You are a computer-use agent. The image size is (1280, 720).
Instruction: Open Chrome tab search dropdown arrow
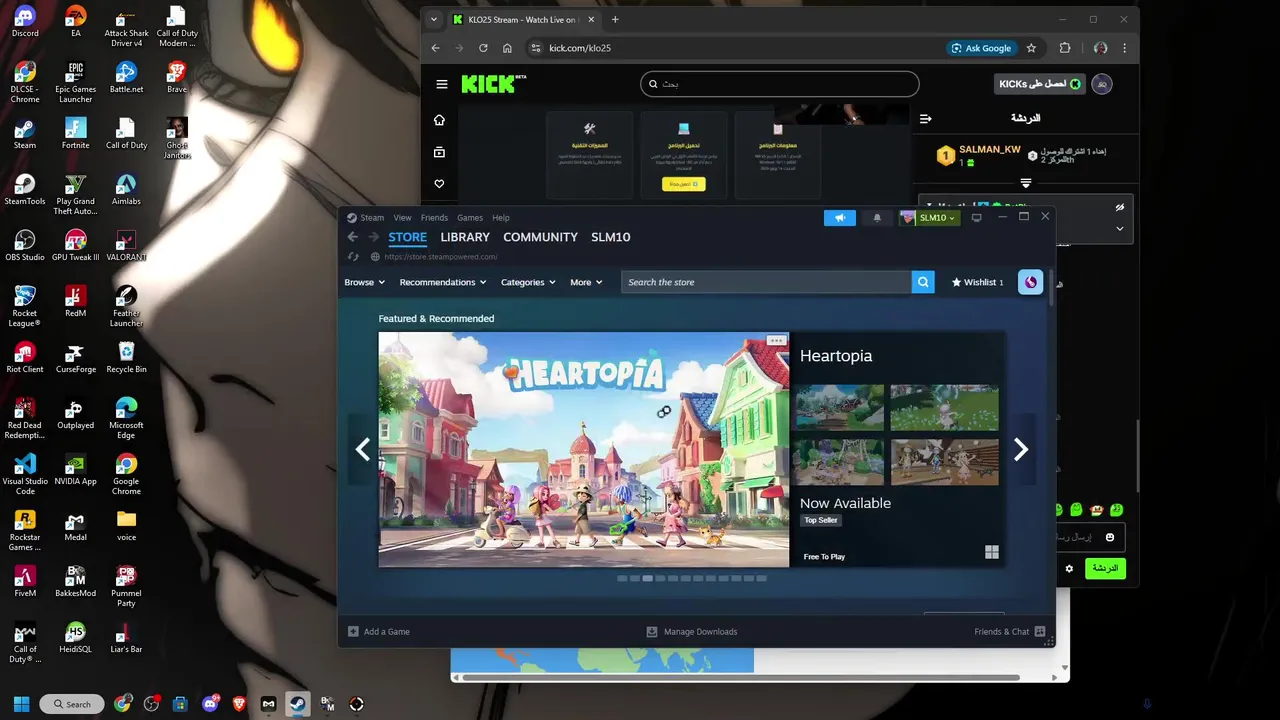point(433,19)
